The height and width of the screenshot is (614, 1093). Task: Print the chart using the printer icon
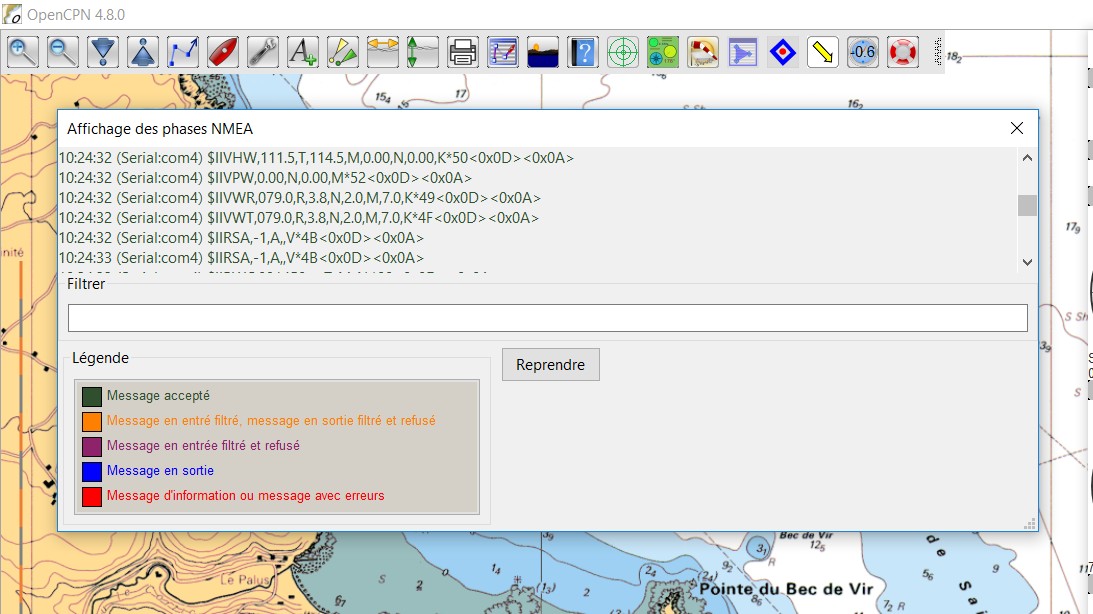pyautogui.click(x=463, y=52)
